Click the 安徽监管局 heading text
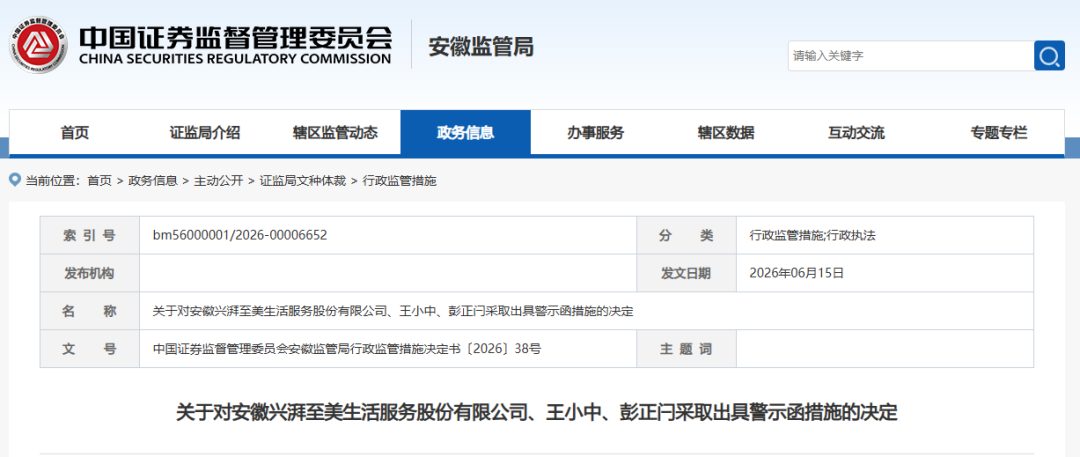The width and height of the screenshot is (1080, 457). (481, 47)
